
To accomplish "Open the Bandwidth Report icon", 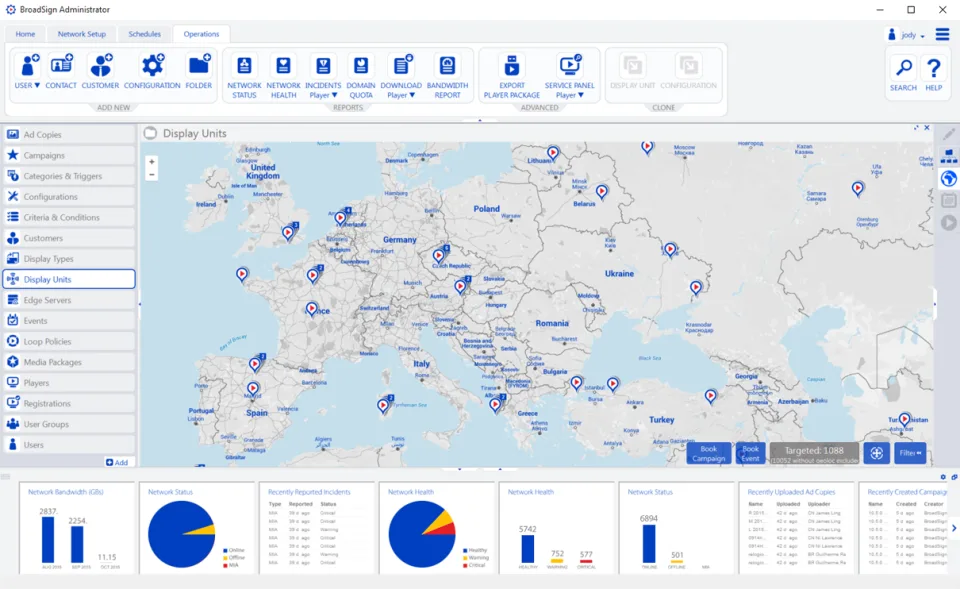I will pos(448,76).
